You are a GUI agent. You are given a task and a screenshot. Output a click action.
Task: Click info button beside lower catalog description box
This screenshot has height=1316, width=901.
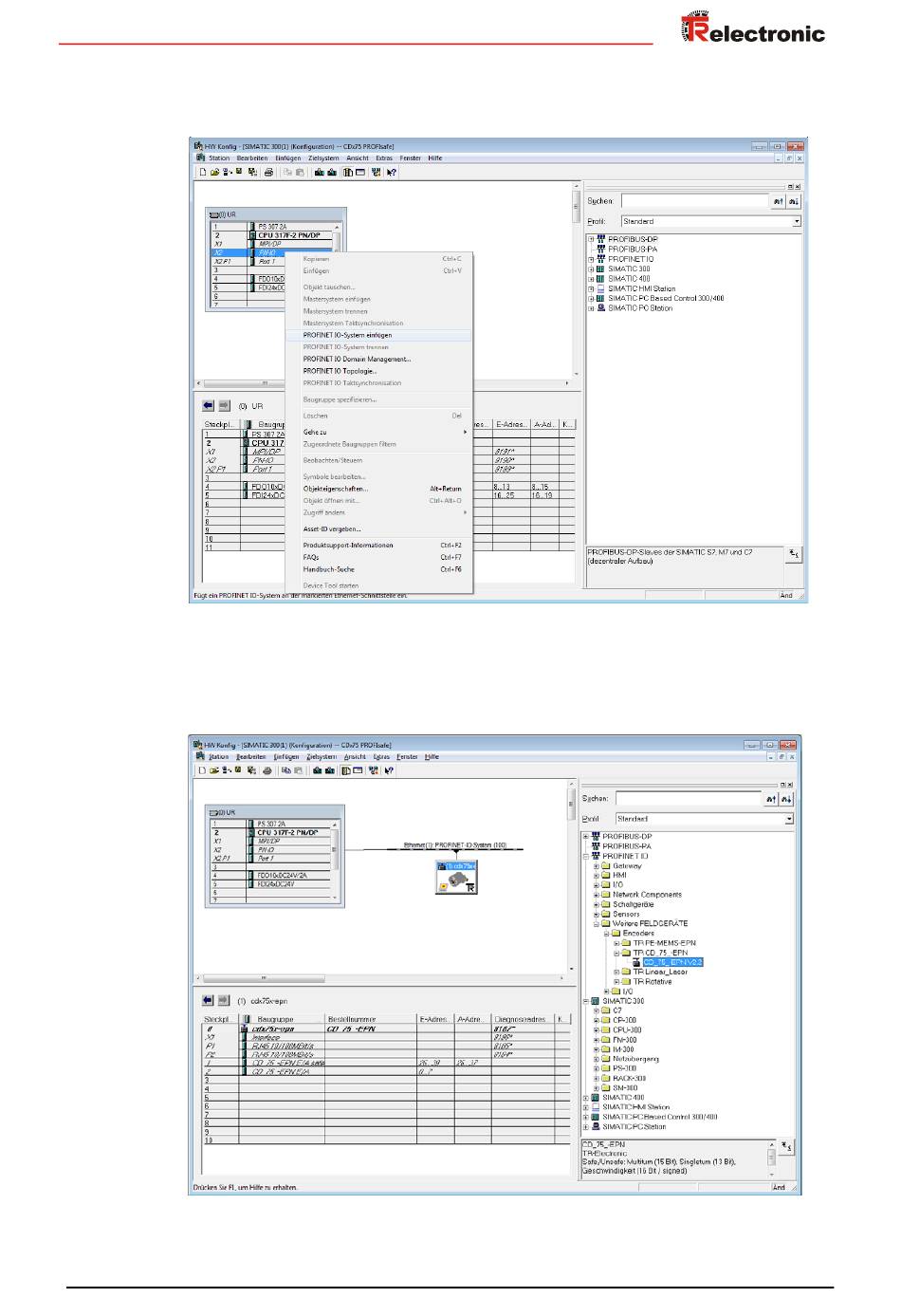pos(786,1149)
